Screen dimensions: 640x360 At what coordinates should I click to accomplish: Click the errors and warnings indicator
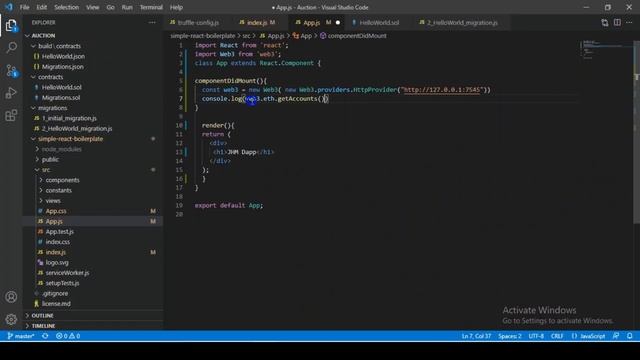tap(68, 336)
